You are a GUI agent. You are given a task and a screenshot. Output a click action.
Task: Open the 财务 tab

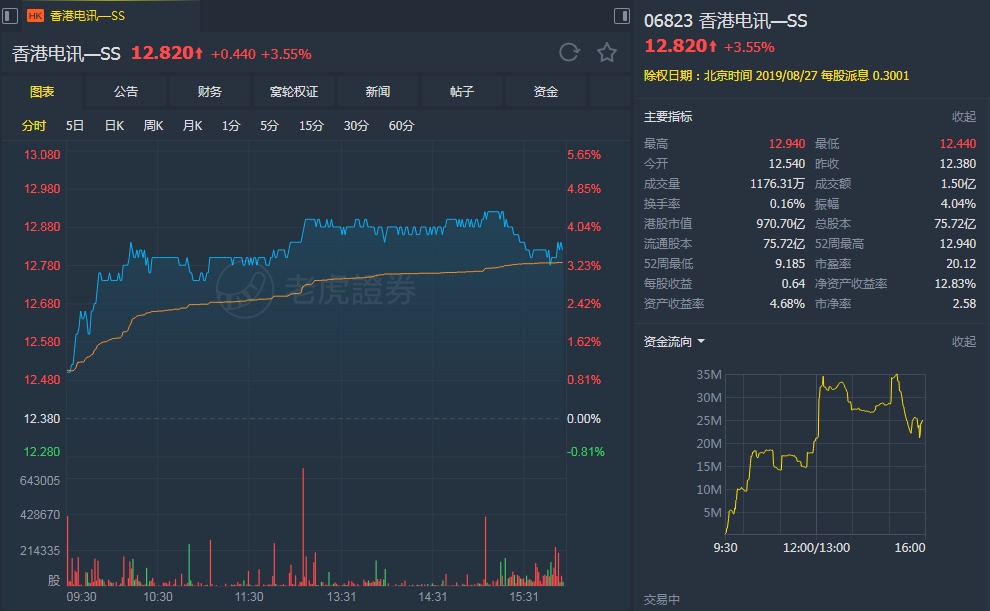tap(210, 92)
